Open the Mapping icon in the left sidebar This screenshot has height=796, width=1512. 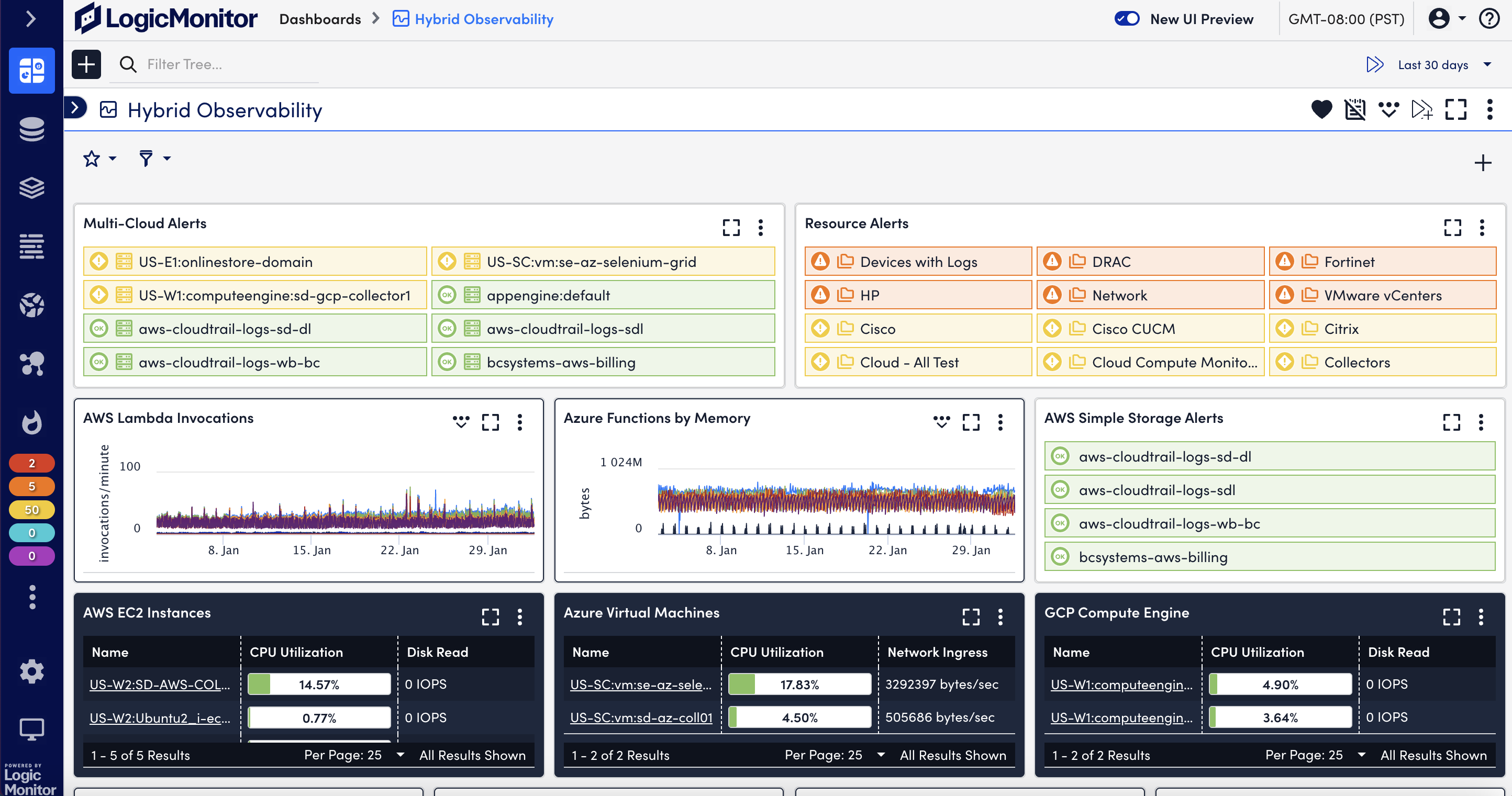click(x=32, y=365)
